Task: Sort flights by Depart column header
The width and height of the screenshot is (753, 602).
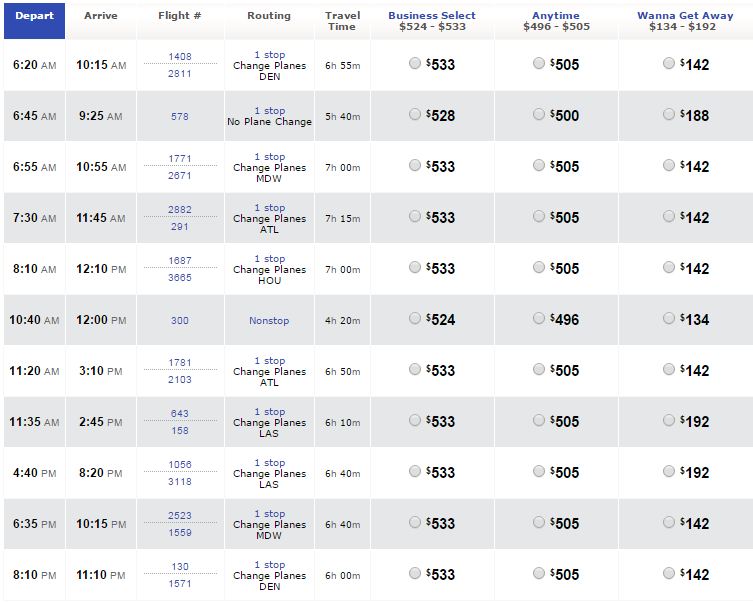Action: click(34, 16)
